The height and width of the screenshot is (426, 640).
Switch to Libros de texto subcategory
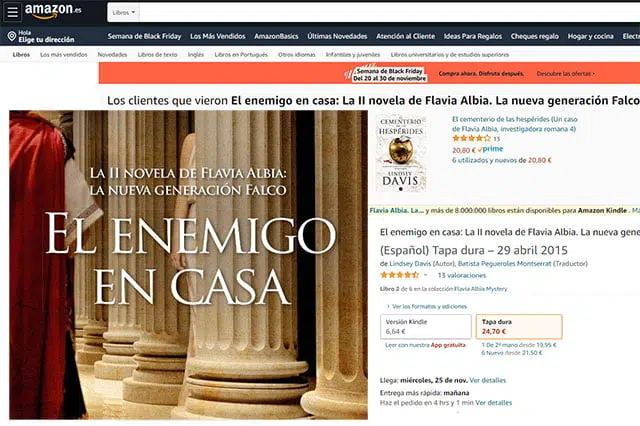point(157,55)
